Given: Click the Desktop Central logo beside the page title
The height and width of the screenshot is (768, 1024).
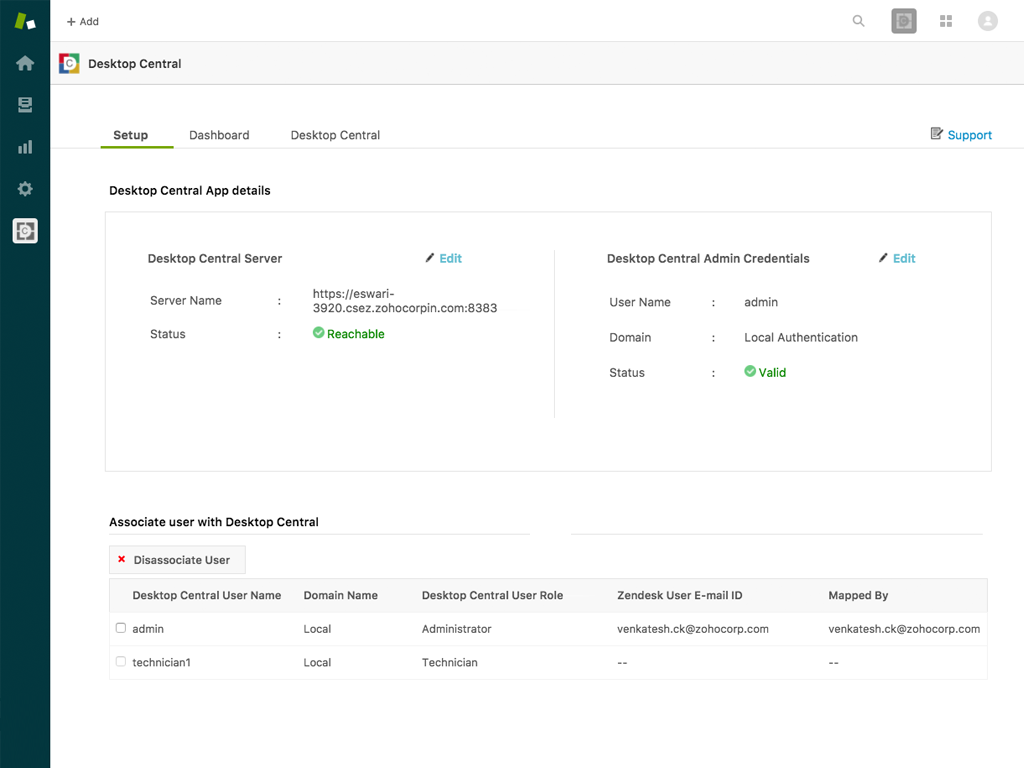Looking at the screenshot, I should pos(69,63).
